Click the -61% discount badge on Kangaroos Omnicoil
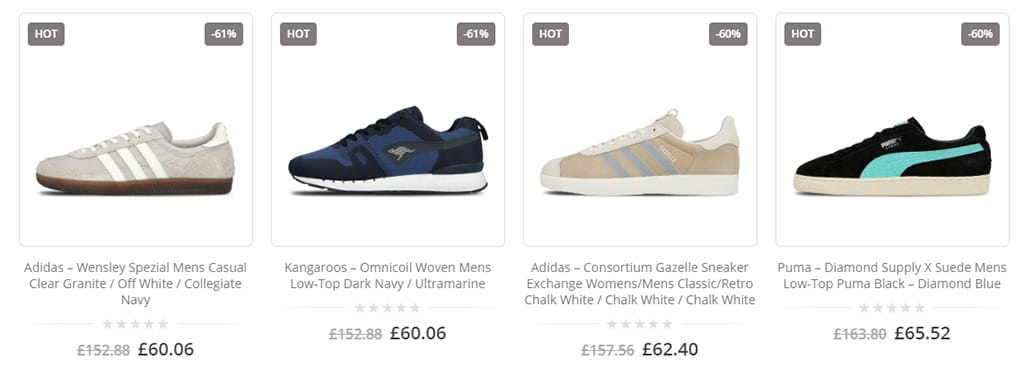Screen dimensions: 1024x386 [x=476, y=34]
